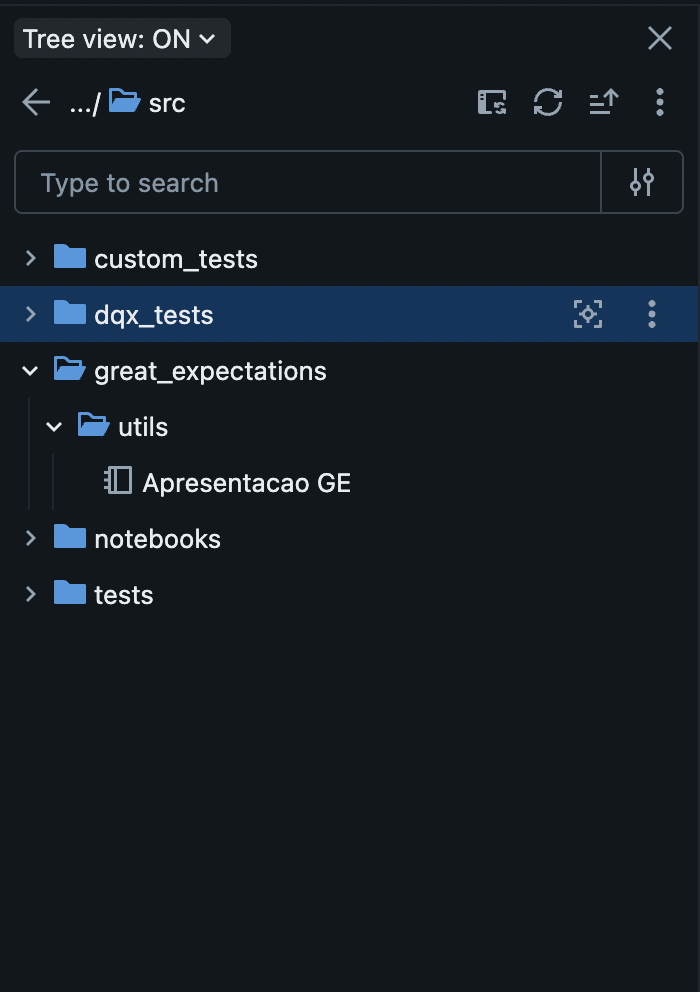Viewport: 700px width, 992px height.
Task: Collapse the great_expectations folder
Action: click(30, 371)
